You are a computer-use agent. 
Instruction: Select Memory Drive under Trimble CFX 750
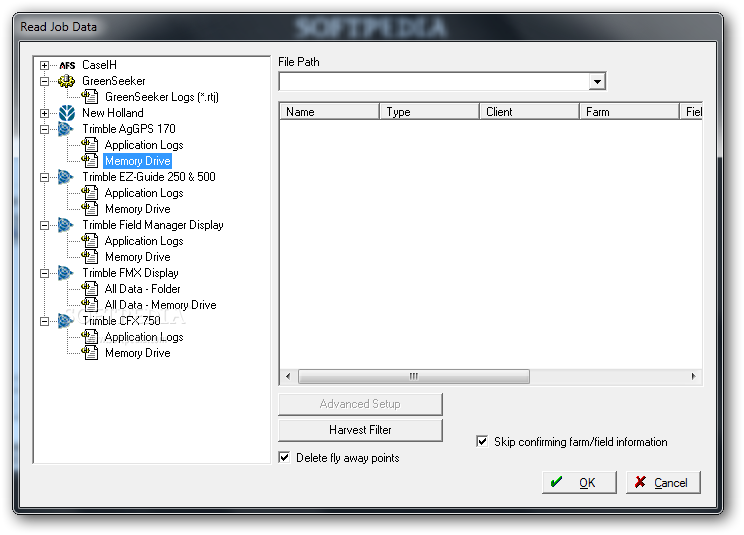coord(138,353)
